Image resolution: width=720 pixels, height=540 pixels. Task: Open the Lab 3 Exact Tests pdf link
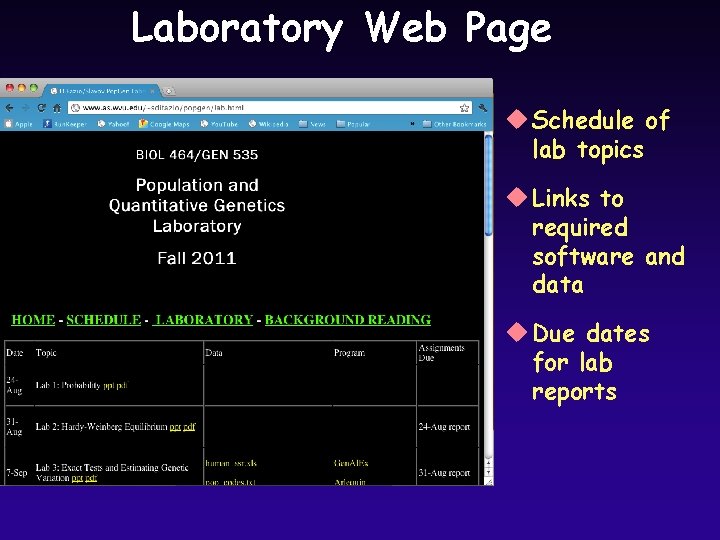point(91,478)
